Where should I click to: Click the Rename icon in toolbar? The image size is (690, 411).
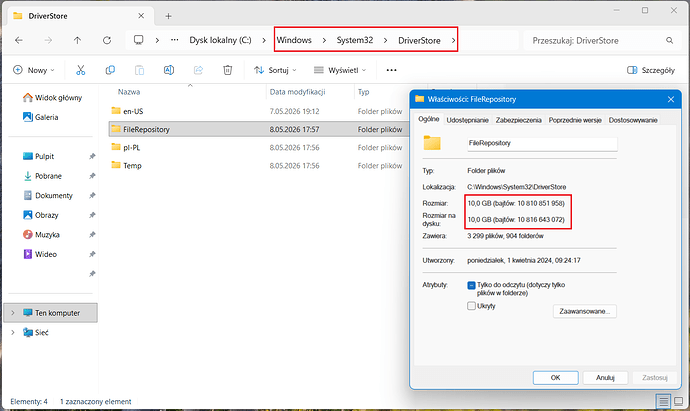point(169,70)
